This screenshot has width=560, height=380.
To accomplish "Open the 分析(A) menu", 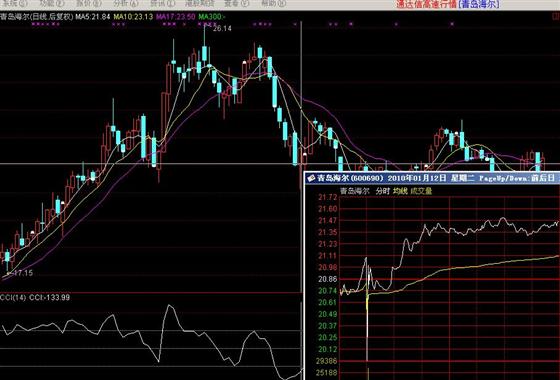I will [x=126, y=4].
